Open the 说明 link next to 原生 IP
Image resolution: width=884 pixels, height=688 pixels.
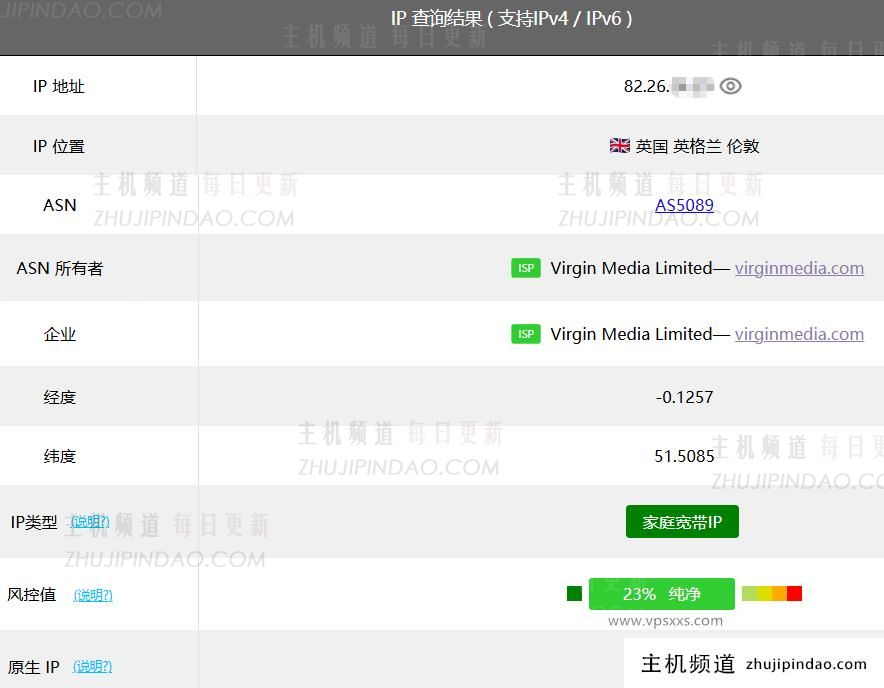[x=92, y=666]
